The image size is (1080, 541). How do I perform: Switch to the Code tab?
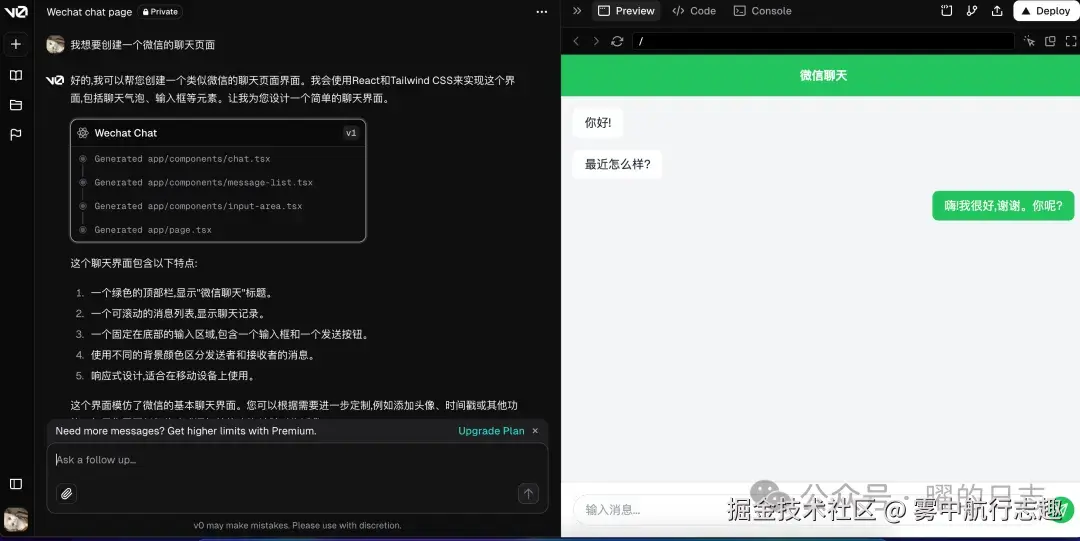click(694, 11)
